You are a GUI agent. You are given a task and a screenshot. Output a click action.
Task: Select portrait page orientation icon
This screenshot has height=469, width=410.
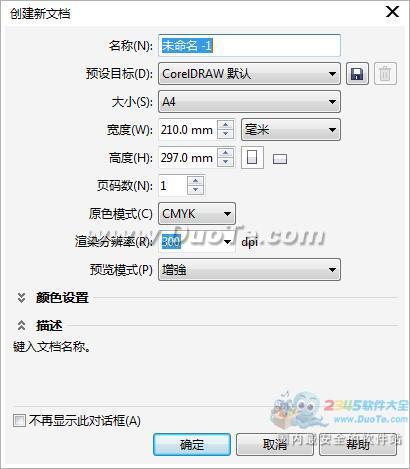(x=252, y=157)
